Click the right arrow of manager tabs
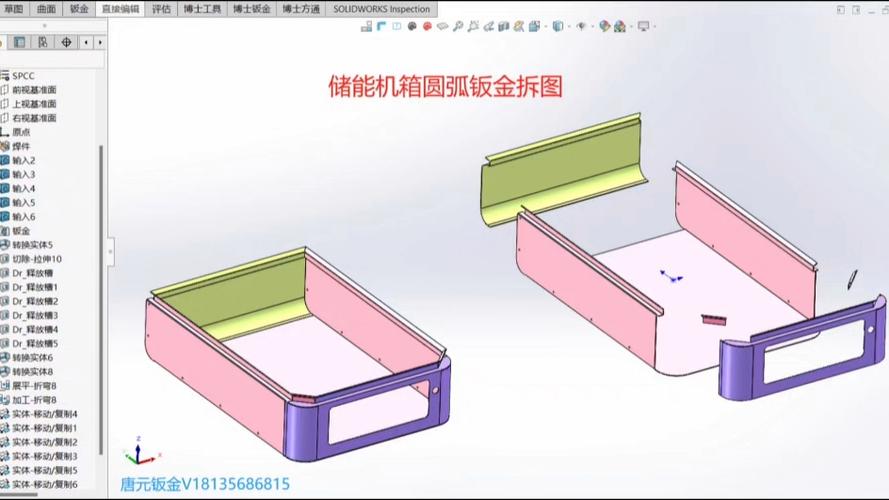 100,43
